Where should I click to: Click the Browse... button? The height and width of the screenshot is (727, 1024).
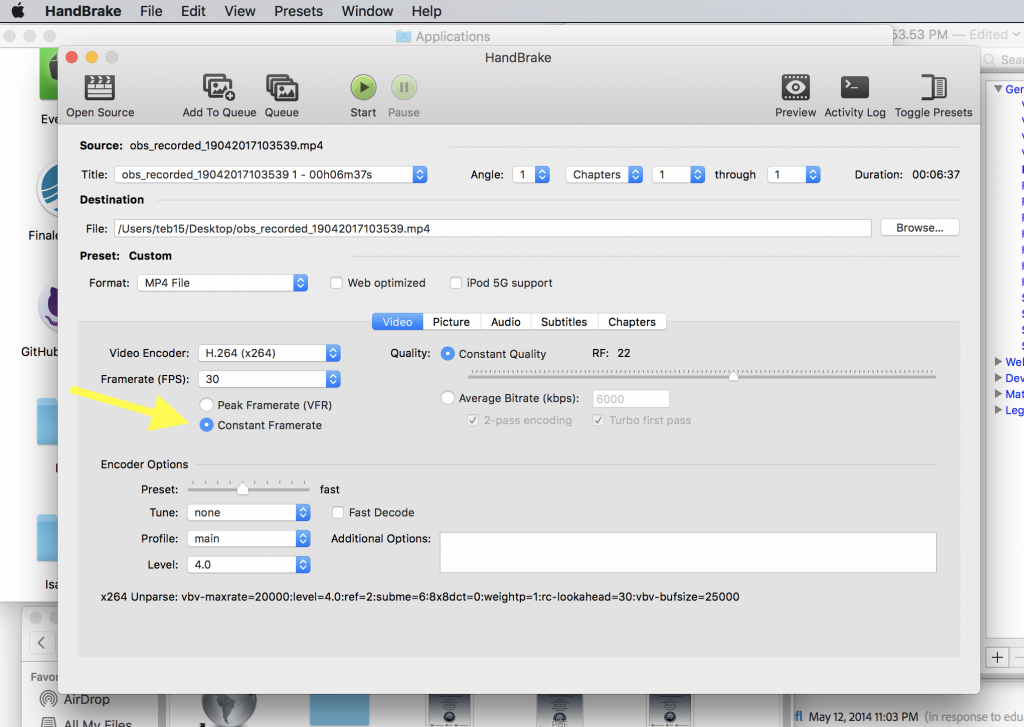[920, 227]
